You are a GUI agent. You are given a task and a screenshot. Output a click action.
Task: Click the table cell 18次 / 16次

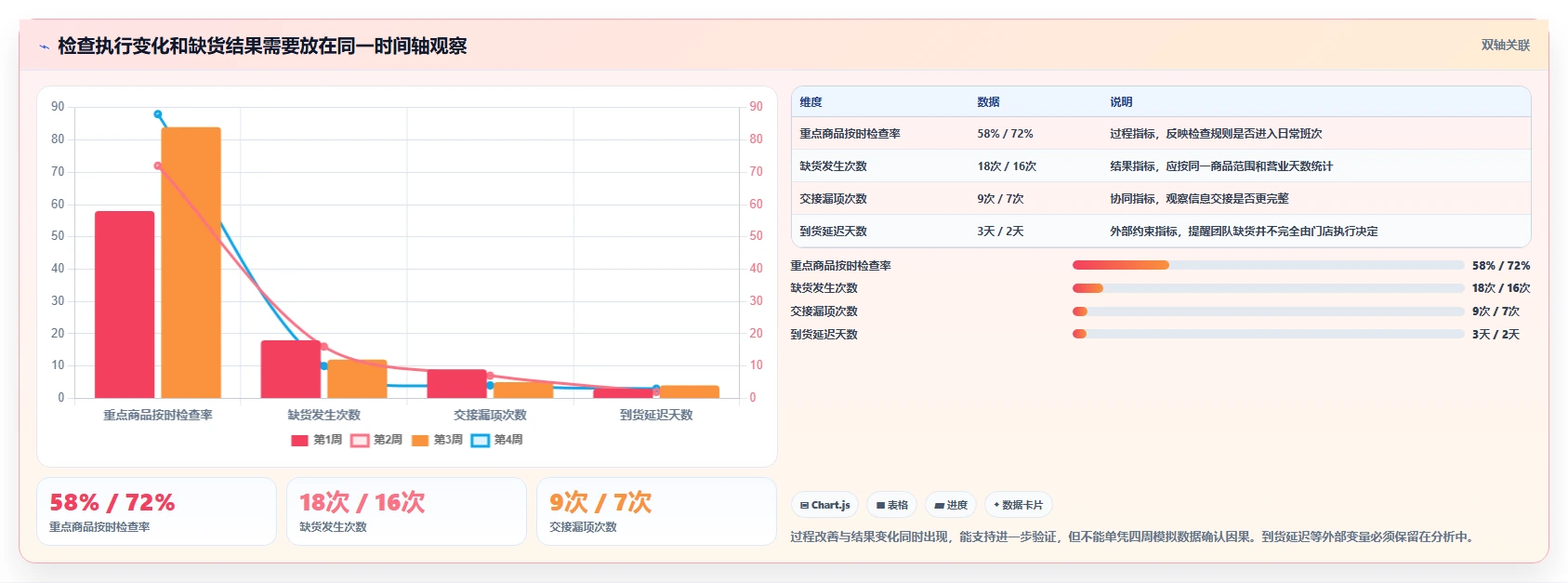pos(1007,166)
